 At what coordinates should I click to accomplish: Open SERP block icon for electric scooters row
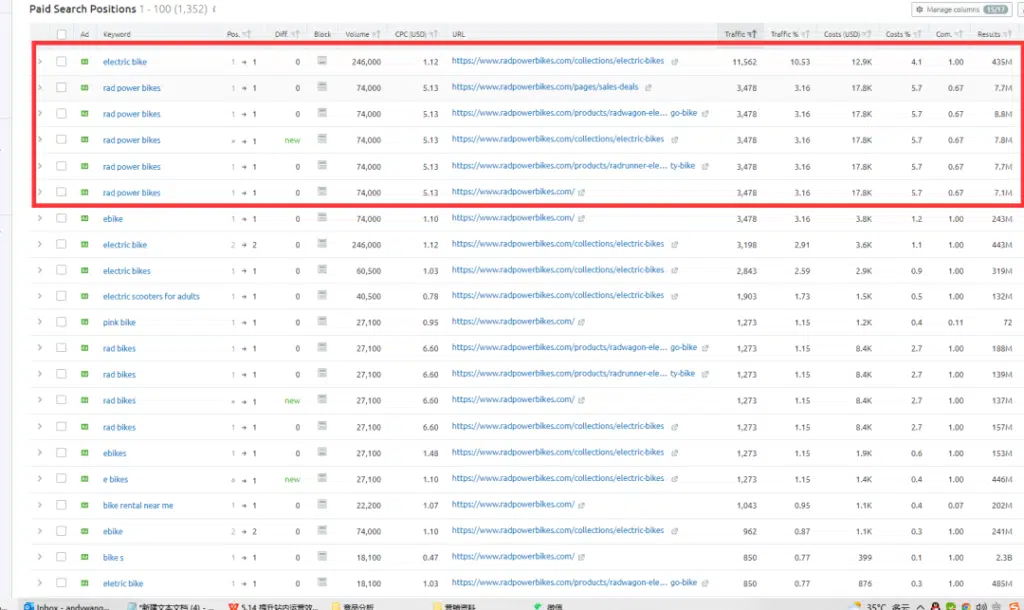coord(322,295)
